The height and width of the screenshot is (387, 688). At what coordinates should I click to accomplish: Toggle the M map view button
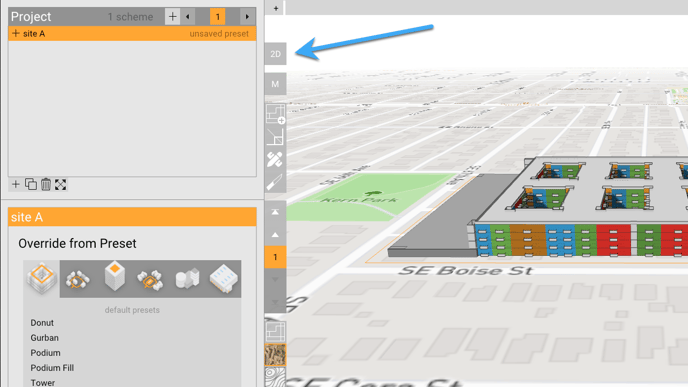point(275,84)
